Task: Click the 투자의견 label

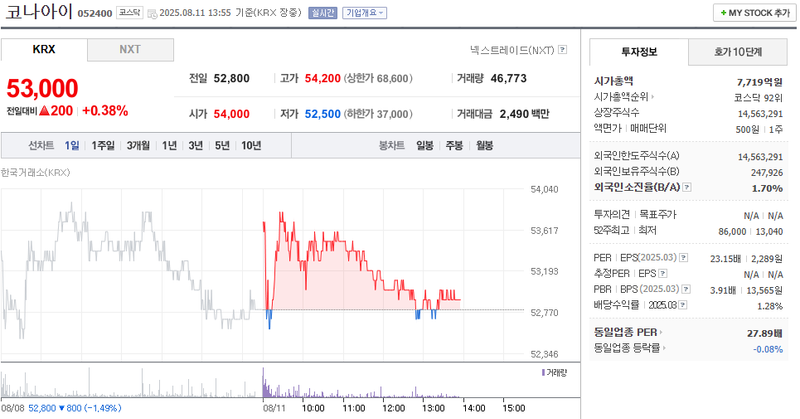Action: [x=612, y=214]
